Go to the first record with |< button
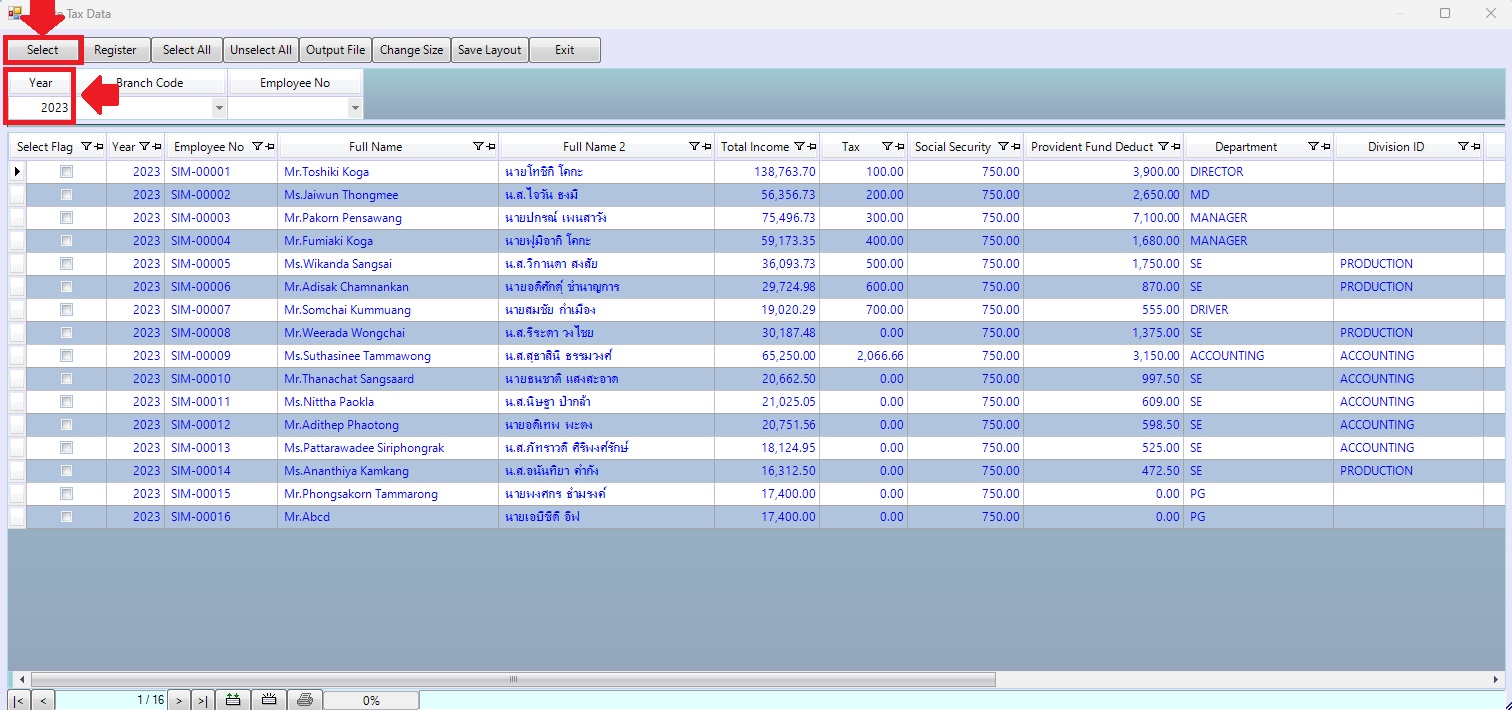 pyautogui.click(x=19, y=700)
